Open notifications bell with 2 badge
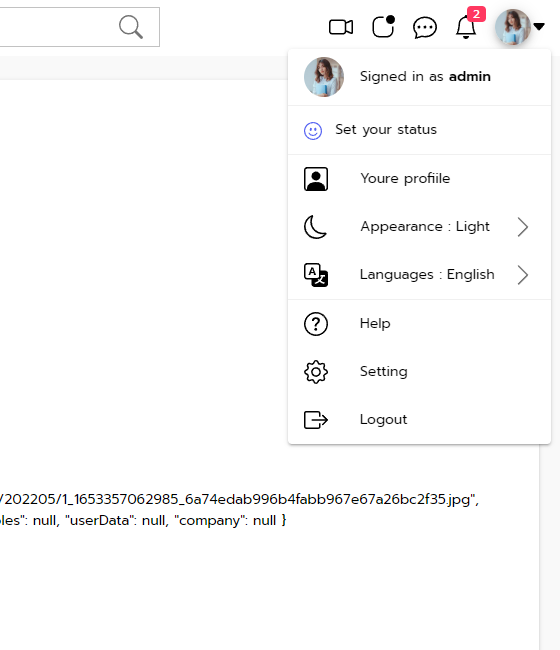Image resolution: width=560 pixels, height=650 pixels. pyautogui.click(x=470, y=24)
